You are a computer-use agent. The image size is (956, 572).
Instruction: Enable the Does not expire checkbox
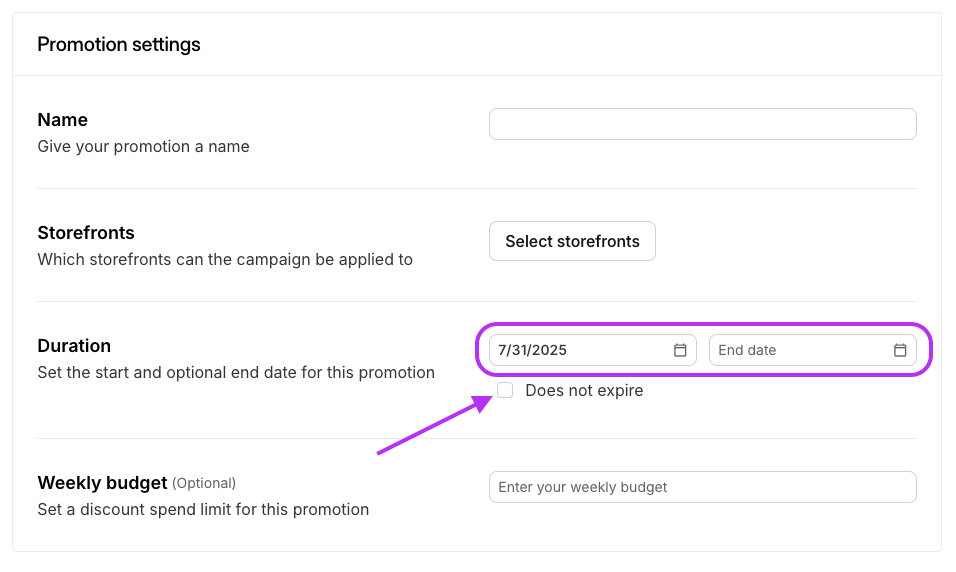click(x=505, y=390)
